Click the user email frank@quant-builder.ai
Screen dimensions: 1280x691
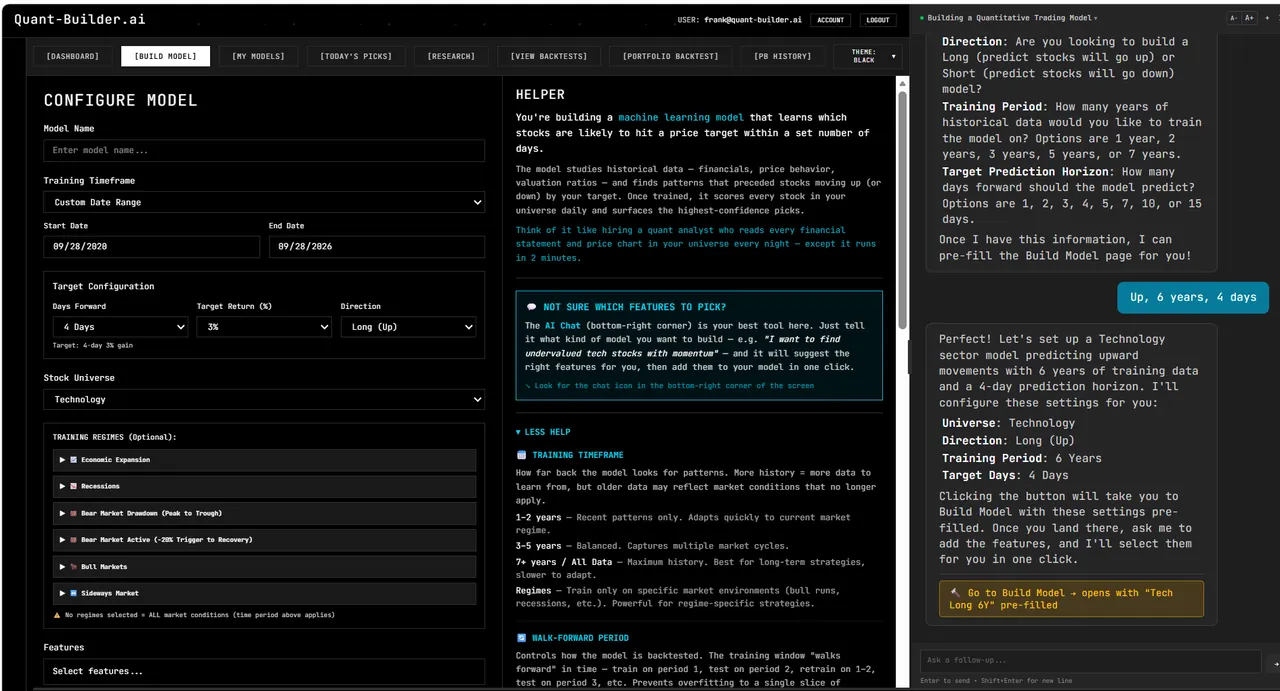tap(755, 20)
